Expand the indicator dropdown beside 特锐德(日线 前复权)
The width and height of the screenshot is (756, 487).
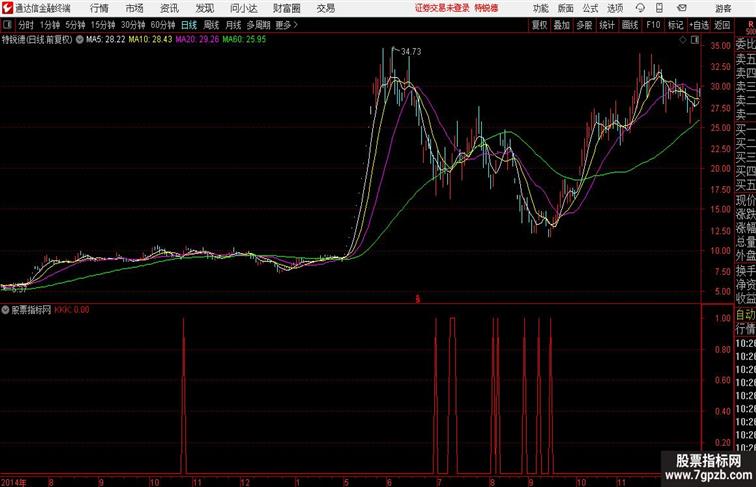coord(80,40)
